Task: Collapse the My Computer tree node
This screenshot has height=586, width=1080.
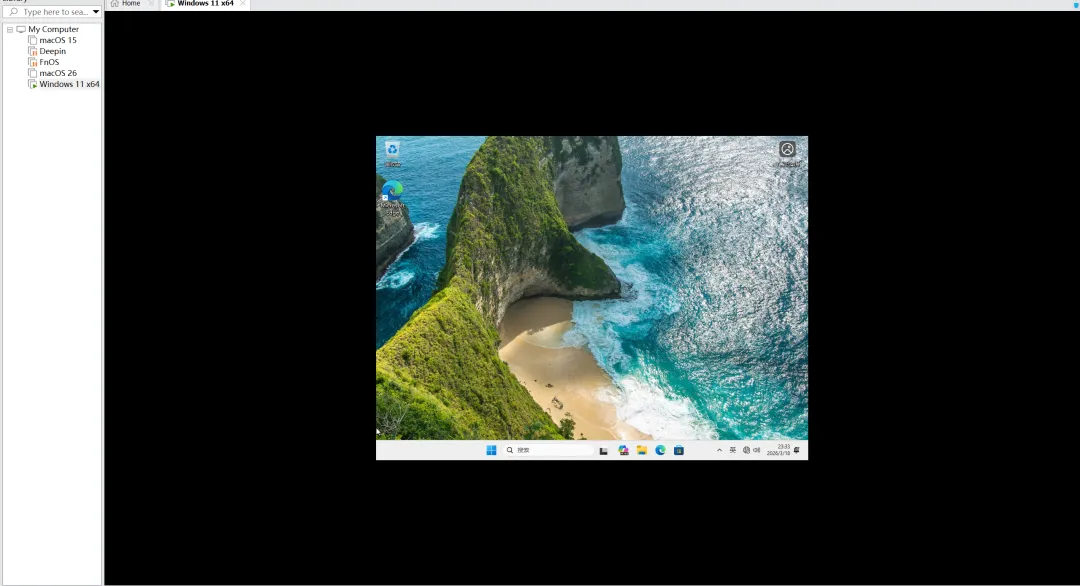Action: pos(10,30)
